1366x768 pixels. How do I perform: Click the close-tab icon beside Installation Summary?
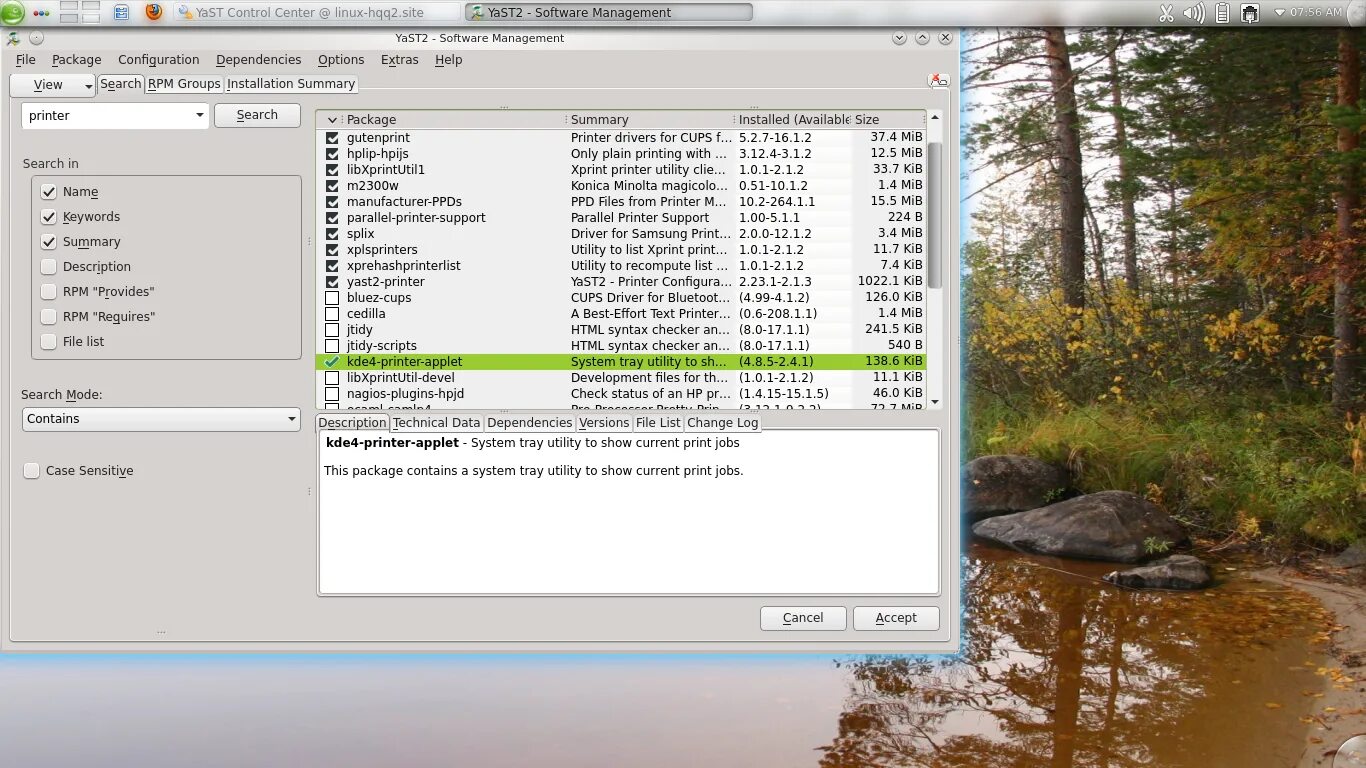938,80
